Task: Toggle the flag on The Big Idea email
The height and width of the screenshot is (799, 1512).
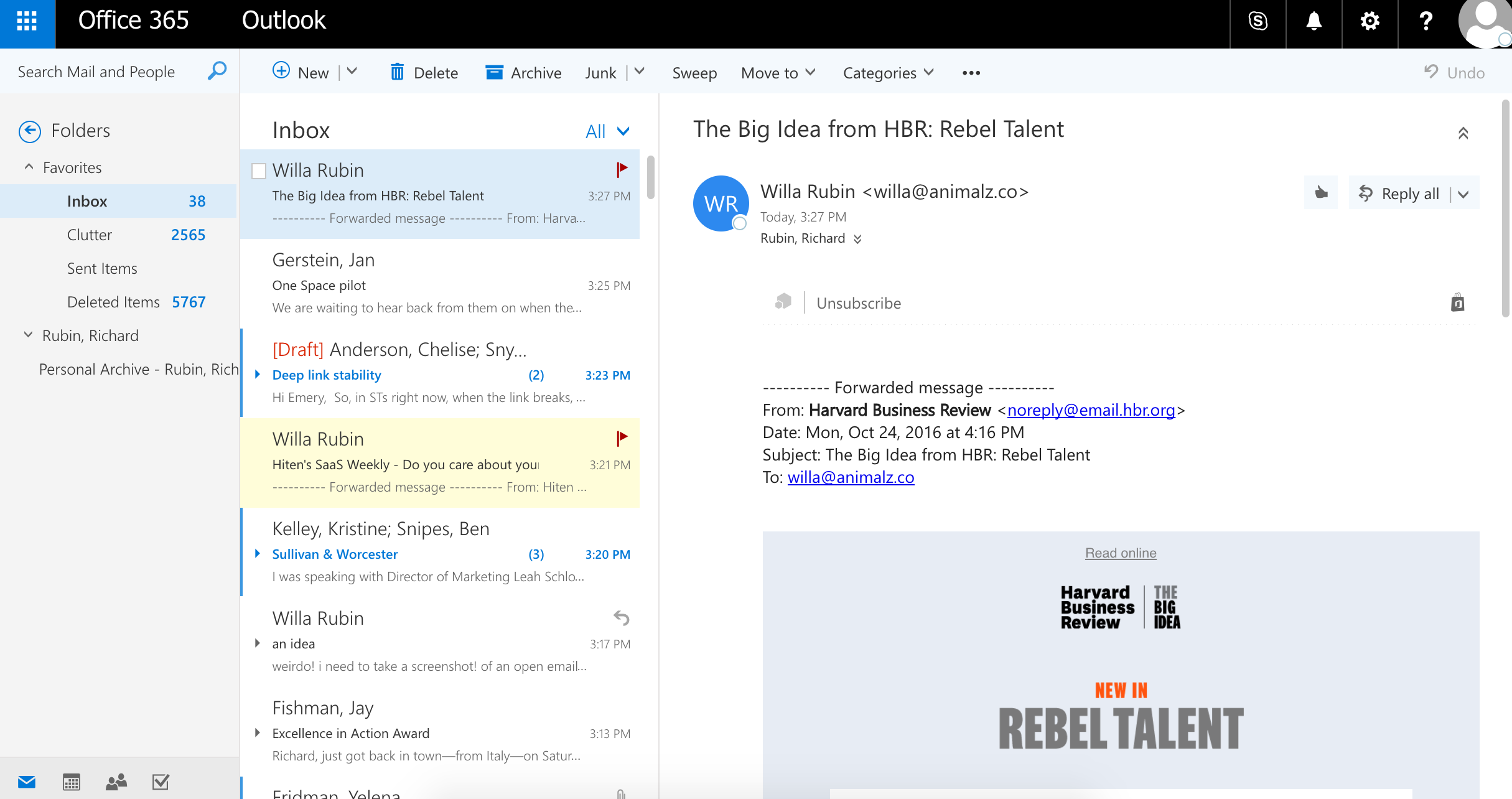Action: coord(622,169)
